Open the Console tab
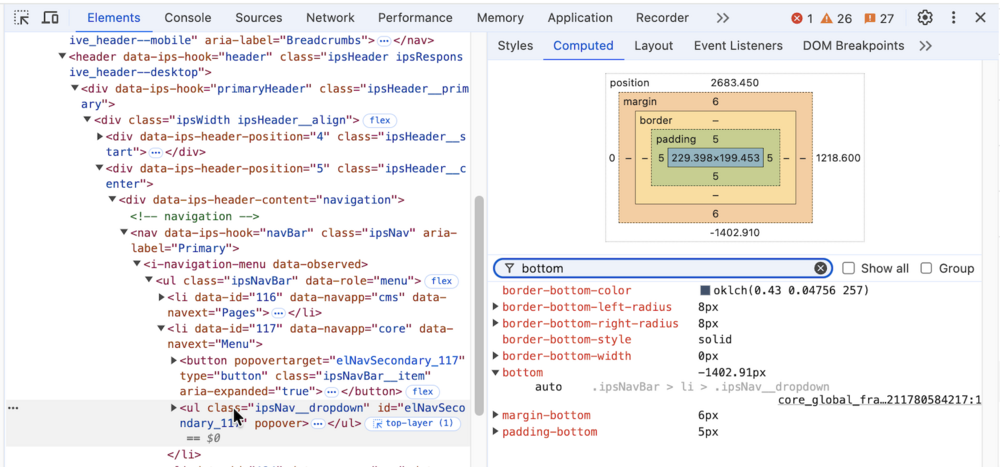 pos(188,18)
